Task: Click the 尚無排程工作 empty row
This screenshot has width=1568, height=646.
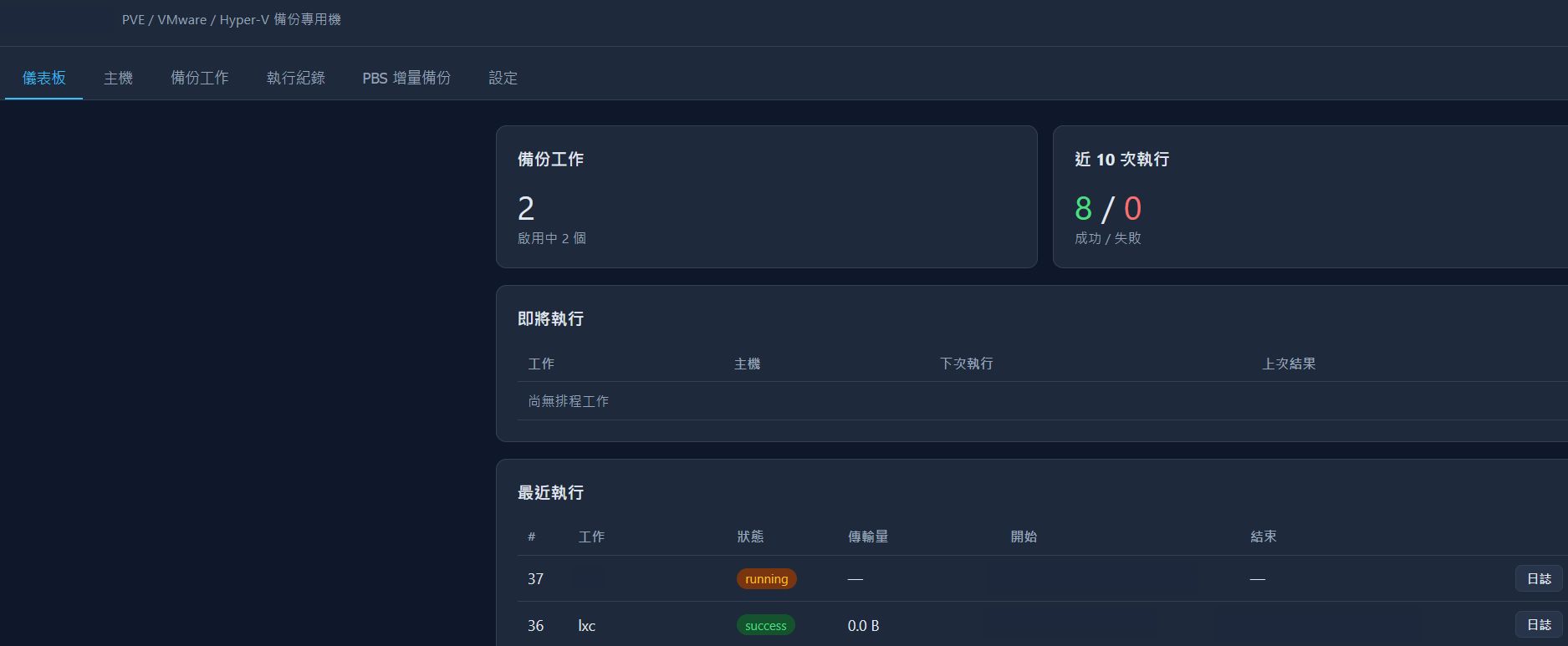Action: [x=1042, y=401]
